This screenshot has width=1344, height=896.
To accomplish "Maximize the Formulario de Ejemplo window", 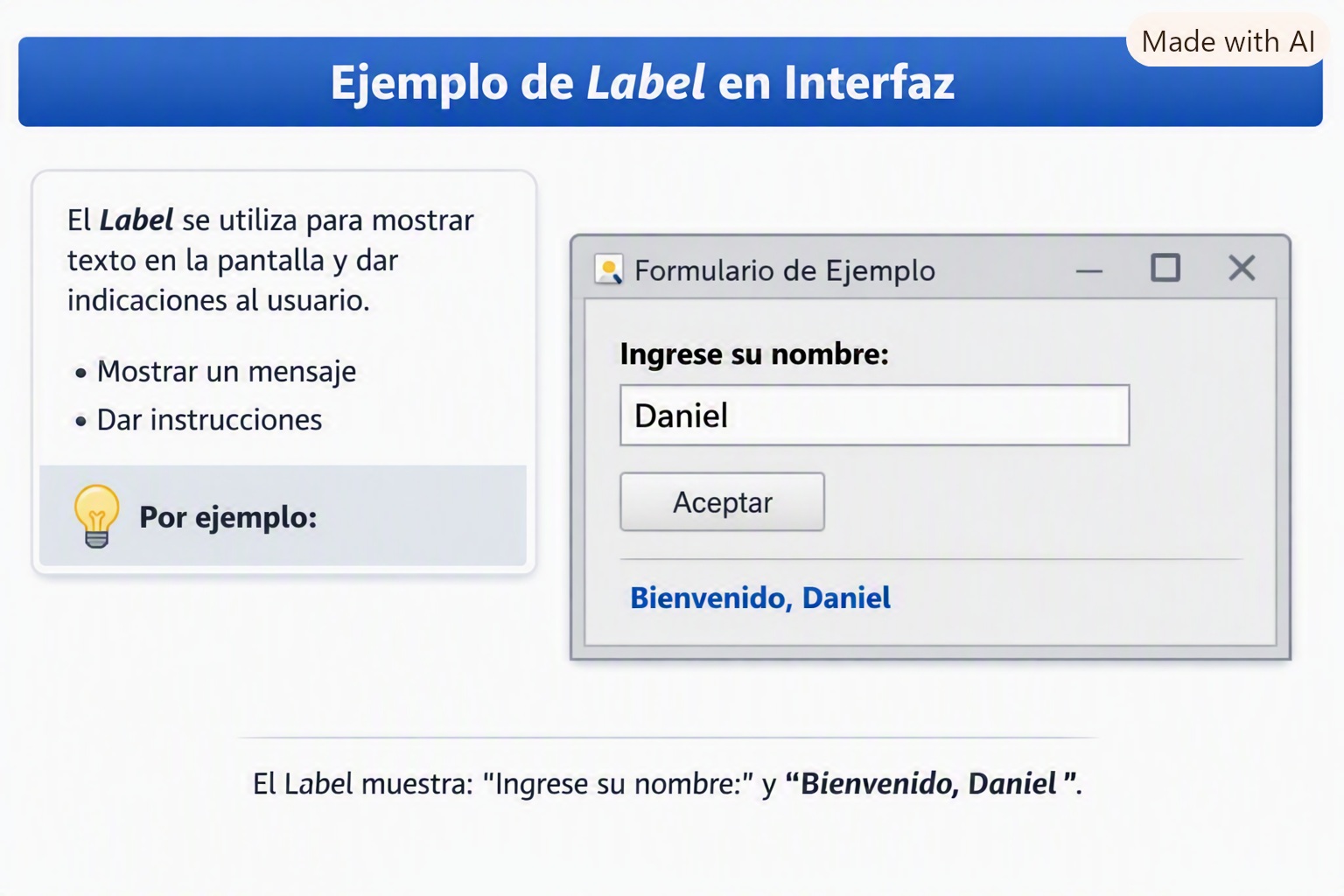I will click(x=1165, y=268).
